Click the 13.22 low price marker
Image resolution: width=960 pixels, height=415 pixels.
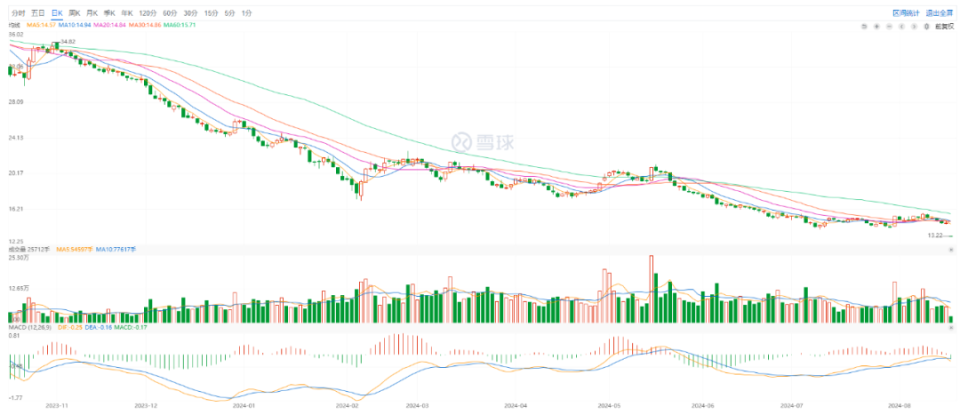click(935, 235)
